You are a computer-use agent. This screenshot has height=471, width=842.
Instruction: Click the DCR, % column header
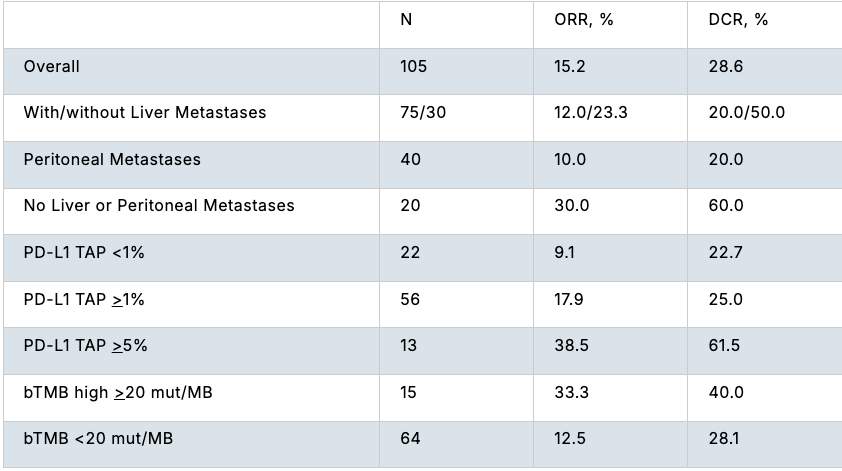(x=738, y=20)
